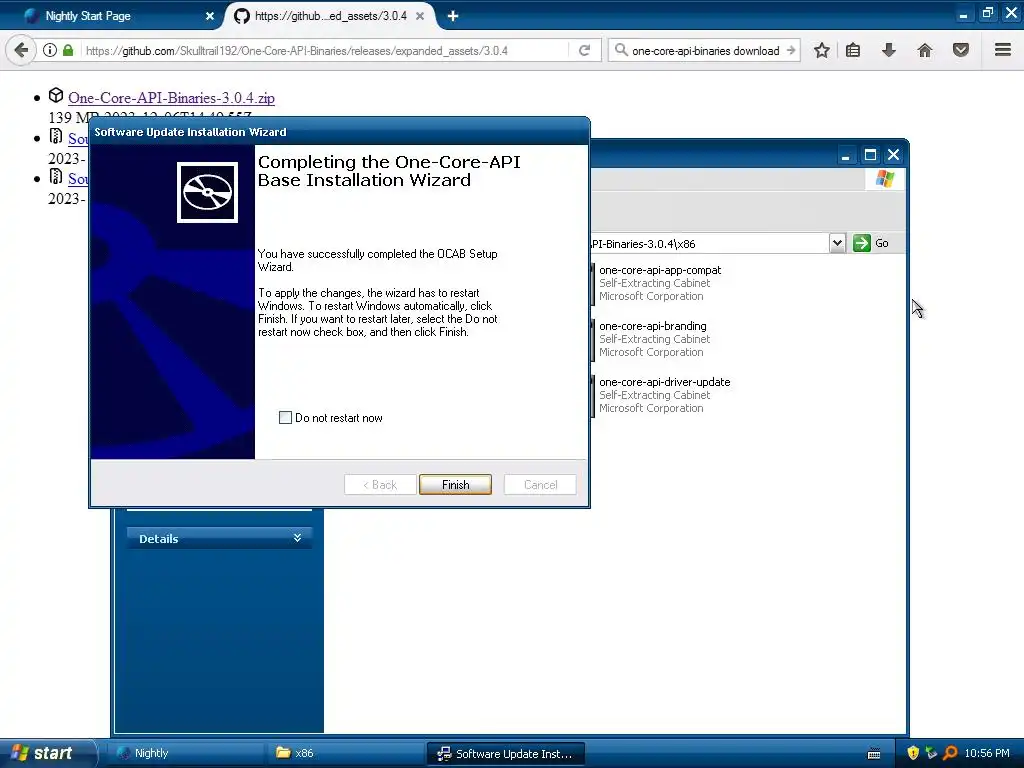Click the network connection tray icon
The height and width of the screenshot is (768, 1024).
pyautogui.click(x=931, y=753)
